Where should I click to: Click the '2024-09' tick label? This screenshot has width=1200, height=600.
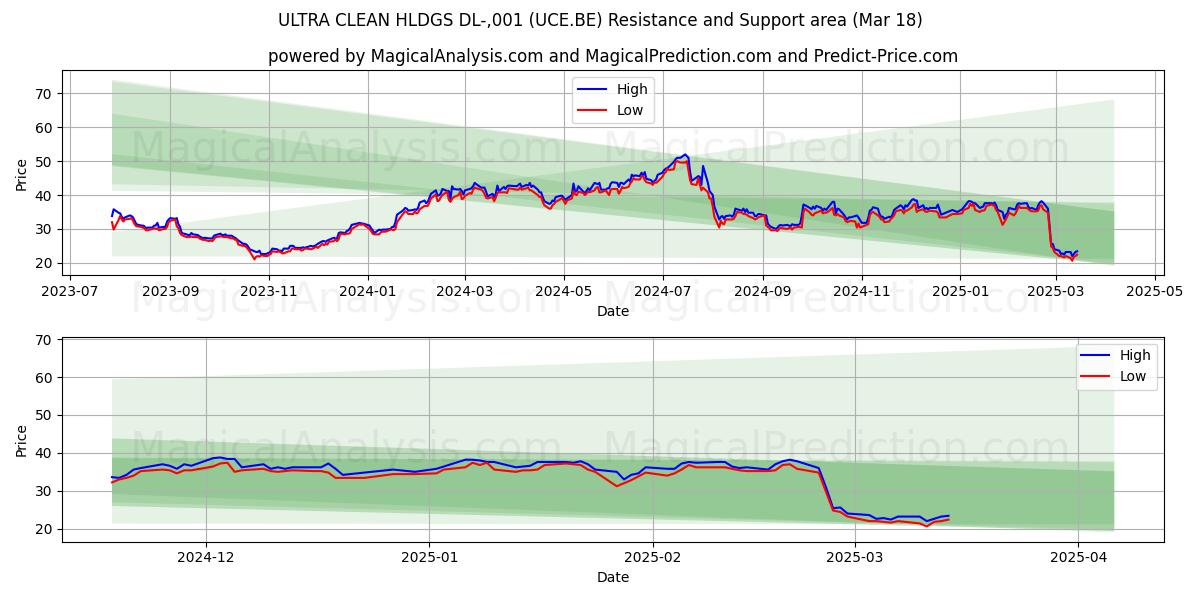coord(762,290)
